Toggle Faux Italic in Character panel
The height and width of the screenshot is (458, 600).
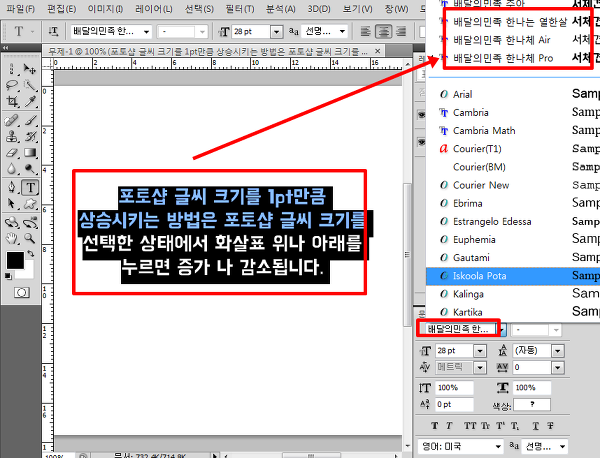coord(449,426)
